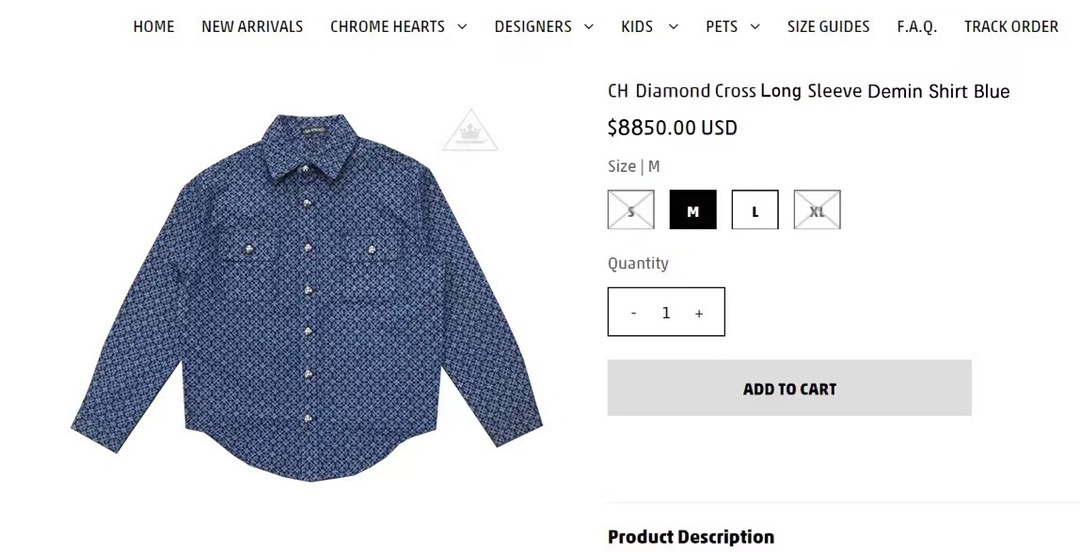Open the Size Guides page

(829, 27)
